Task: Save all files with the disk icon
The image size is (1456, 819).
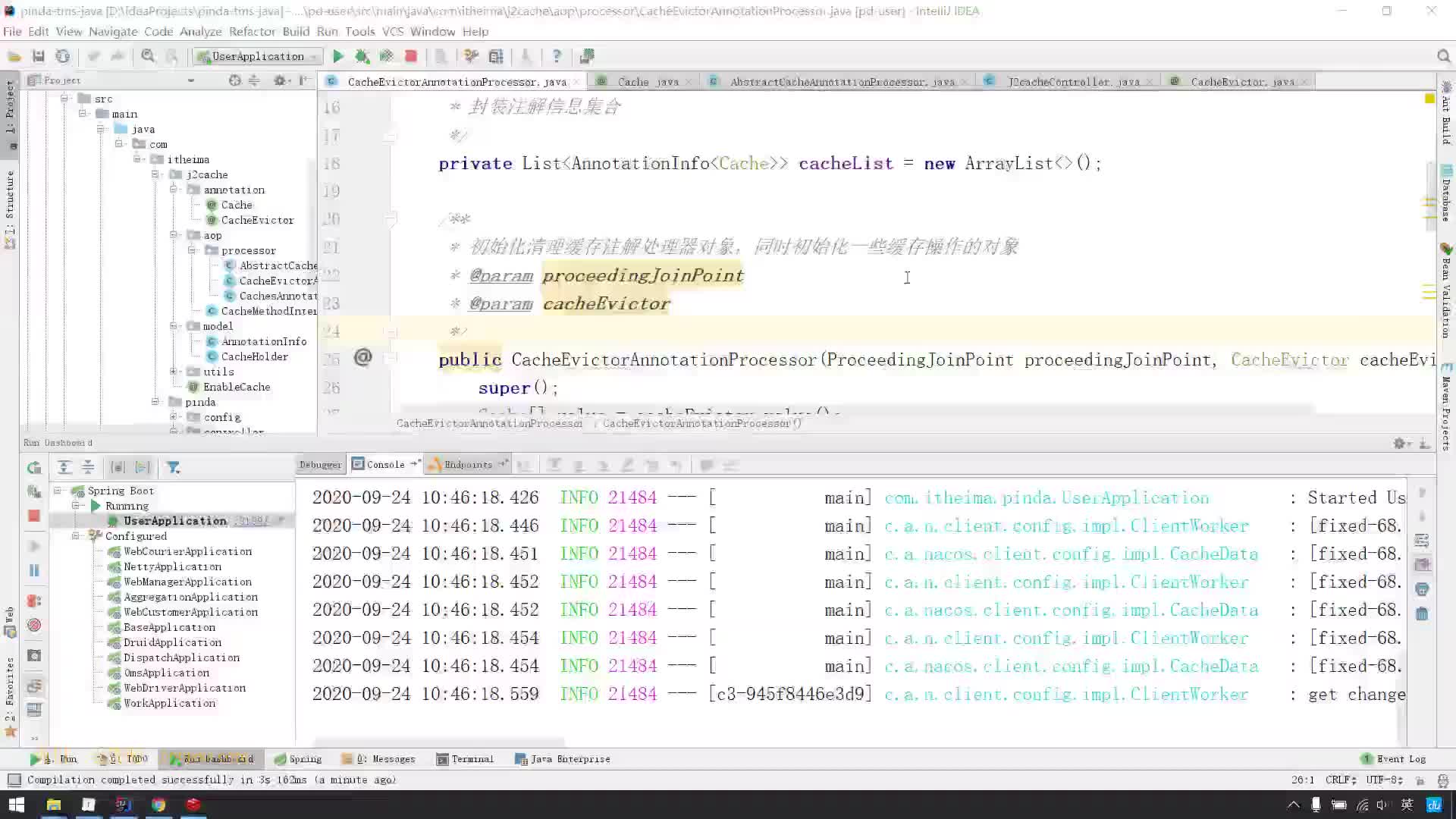Action: point(39,56)
